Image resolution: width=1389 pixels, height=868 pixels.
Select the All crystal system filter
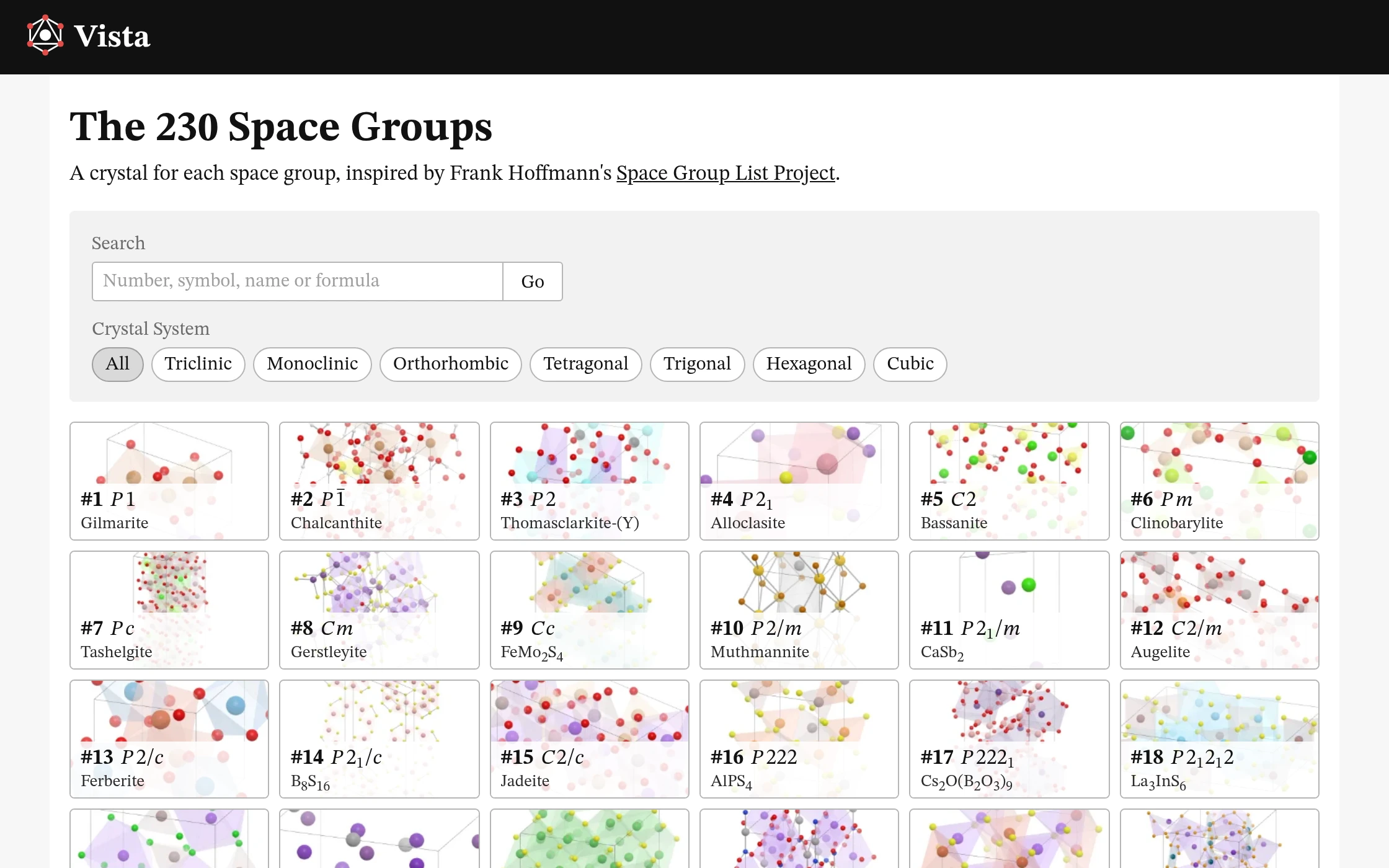(118, 364)
